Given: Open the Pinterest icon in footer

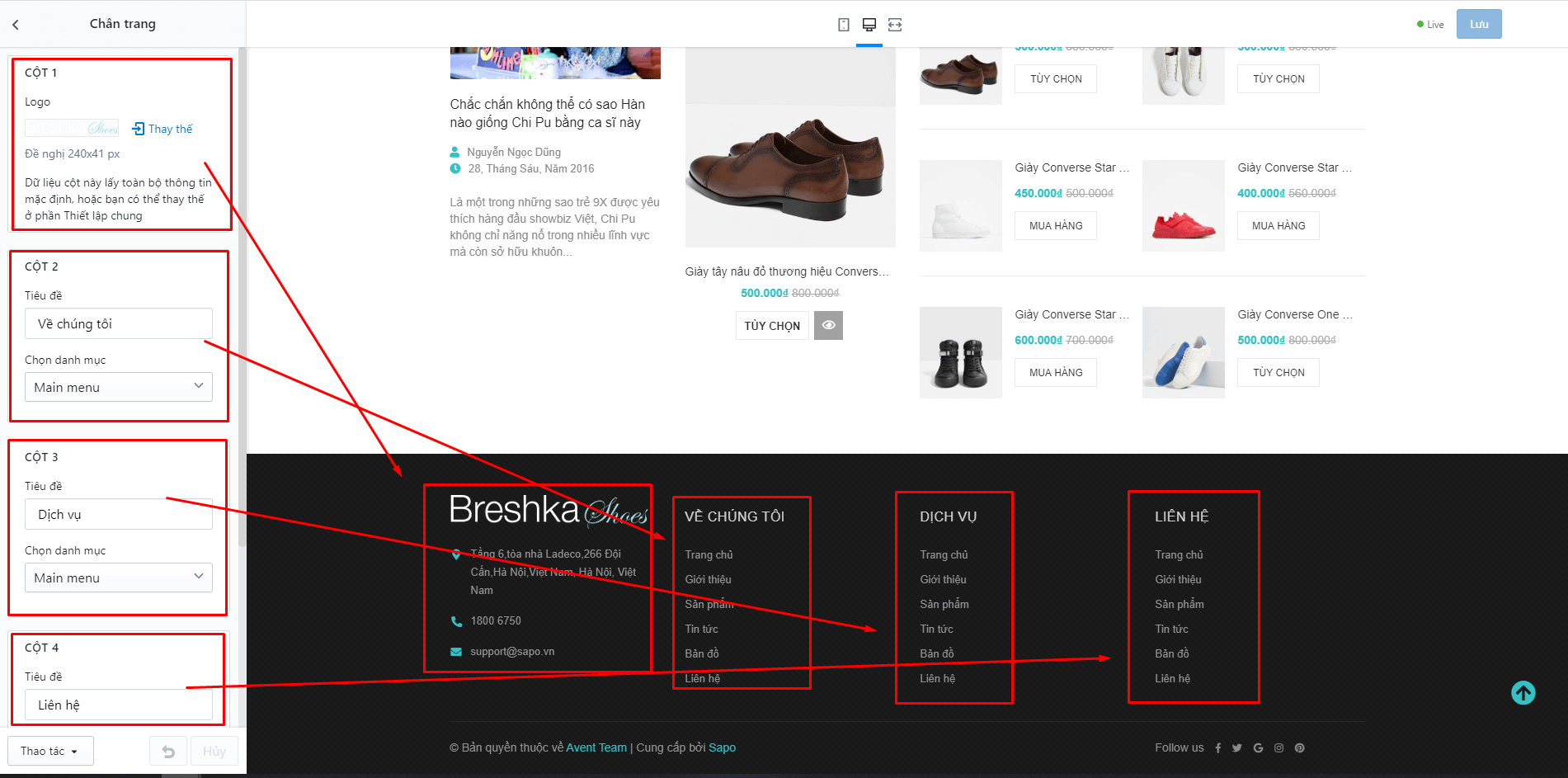Looking at the screenshot, I should tap(1299, 748).
